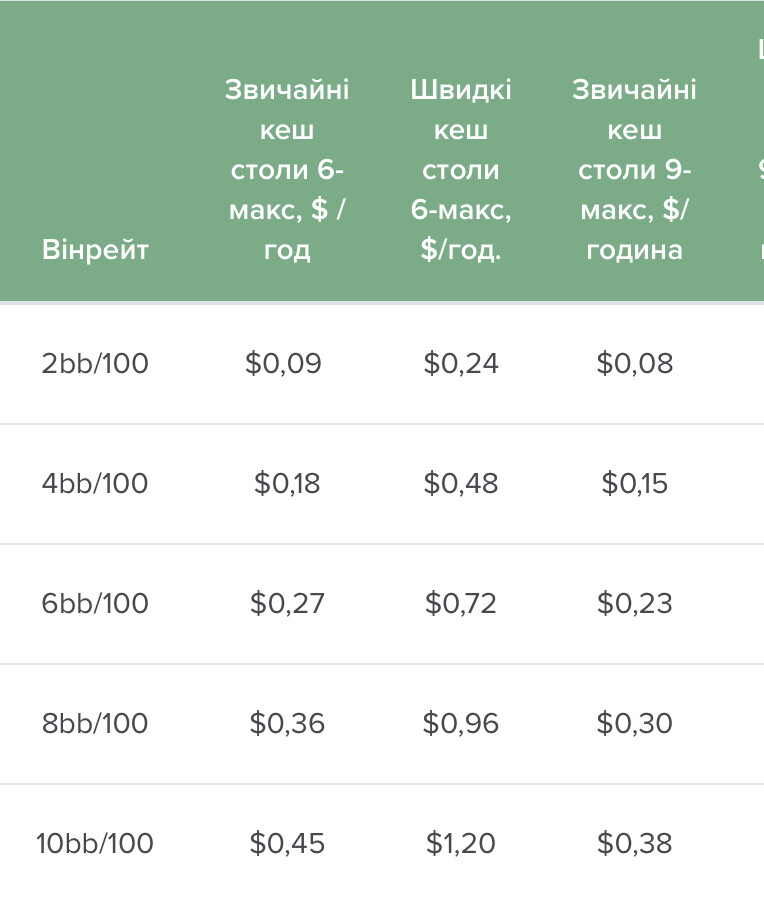
Task: Select the $0,48 value cell
Action: pyautogui.click(x=461, y=483)
